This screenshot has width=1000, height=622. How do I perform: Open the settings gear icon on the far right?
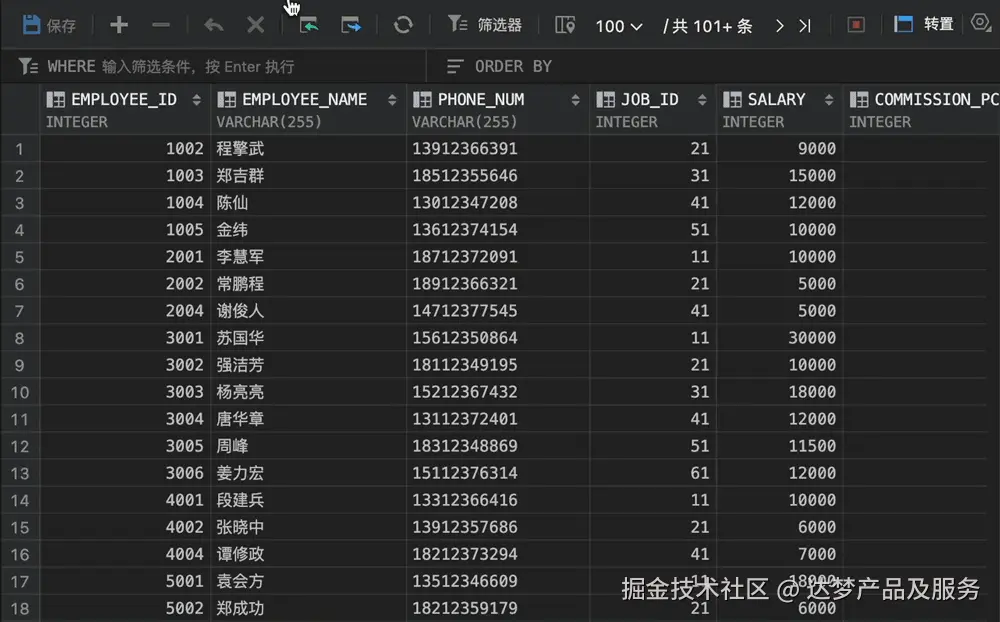coord(981,24)
